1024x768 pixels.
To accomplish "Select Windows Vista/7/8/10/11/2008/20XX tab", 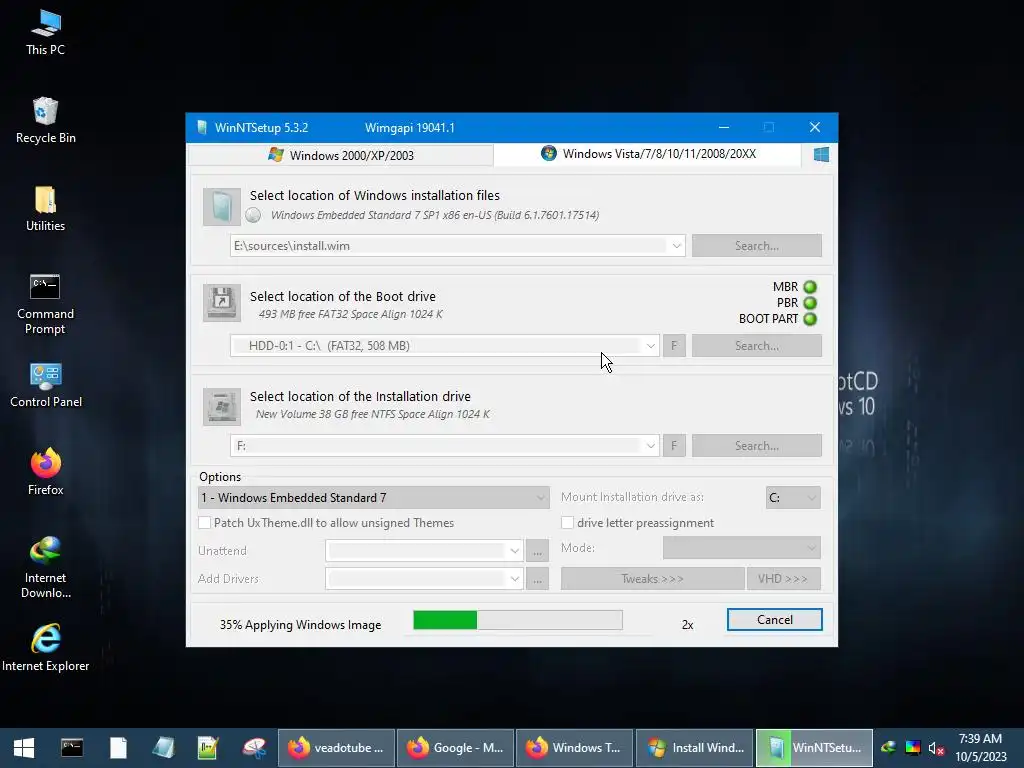I will (x=648, y=154).
